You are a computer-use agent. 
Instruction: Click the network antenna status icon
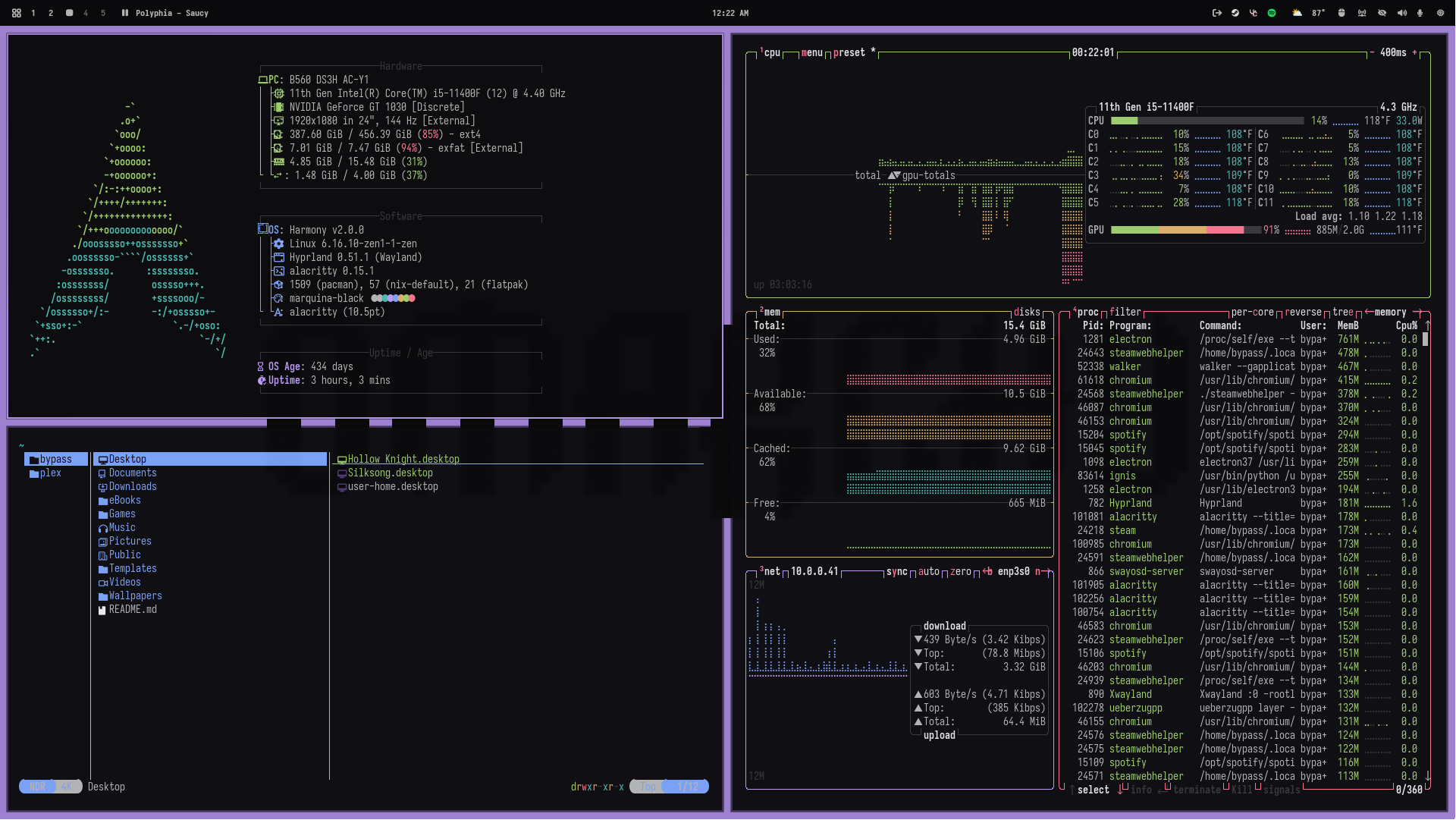pyautogui.click(x=1362, y=13)
